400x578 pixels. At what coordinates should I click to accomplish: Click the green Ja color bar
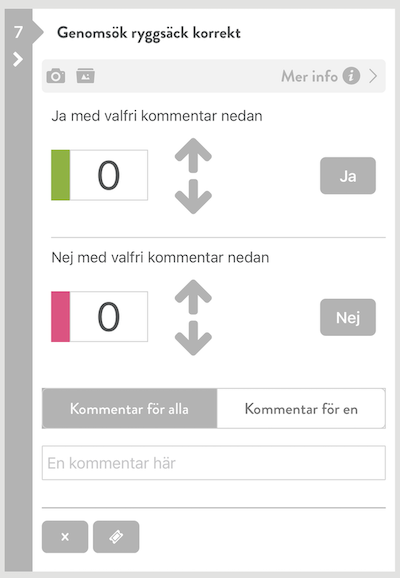60,175
